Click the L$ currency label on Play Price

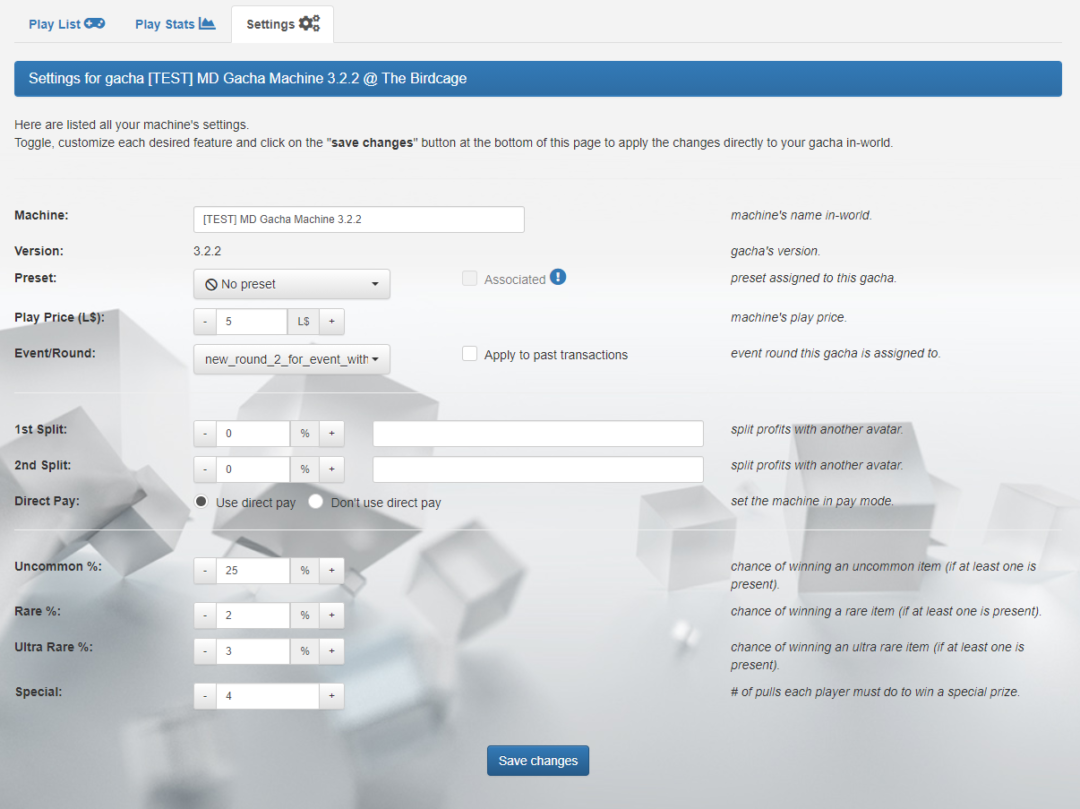point(303,321)
